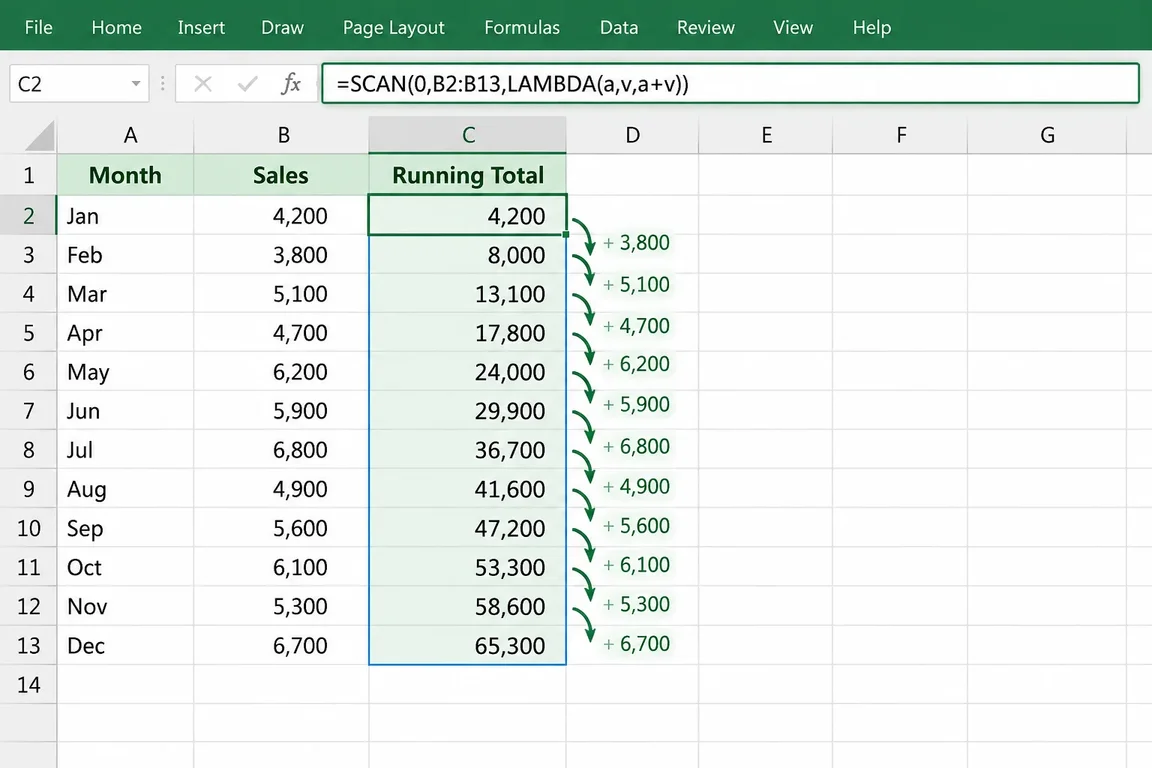The height and width of the screenshot is (768, 1152).
Task: Select the Feb cell
Action: tap(126, 254)
